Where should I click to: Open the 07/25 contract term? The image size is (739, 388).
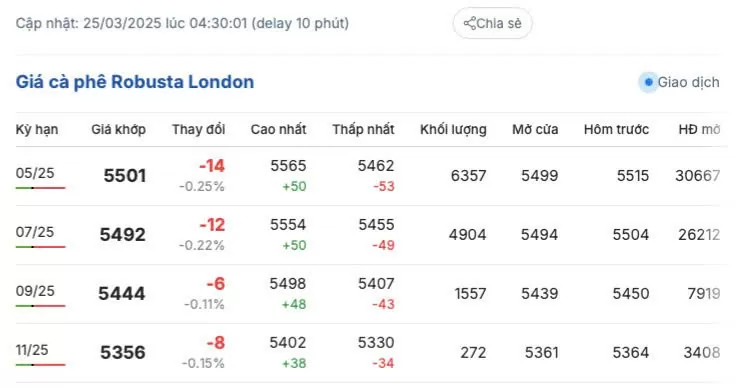click(x=35, y=232)
